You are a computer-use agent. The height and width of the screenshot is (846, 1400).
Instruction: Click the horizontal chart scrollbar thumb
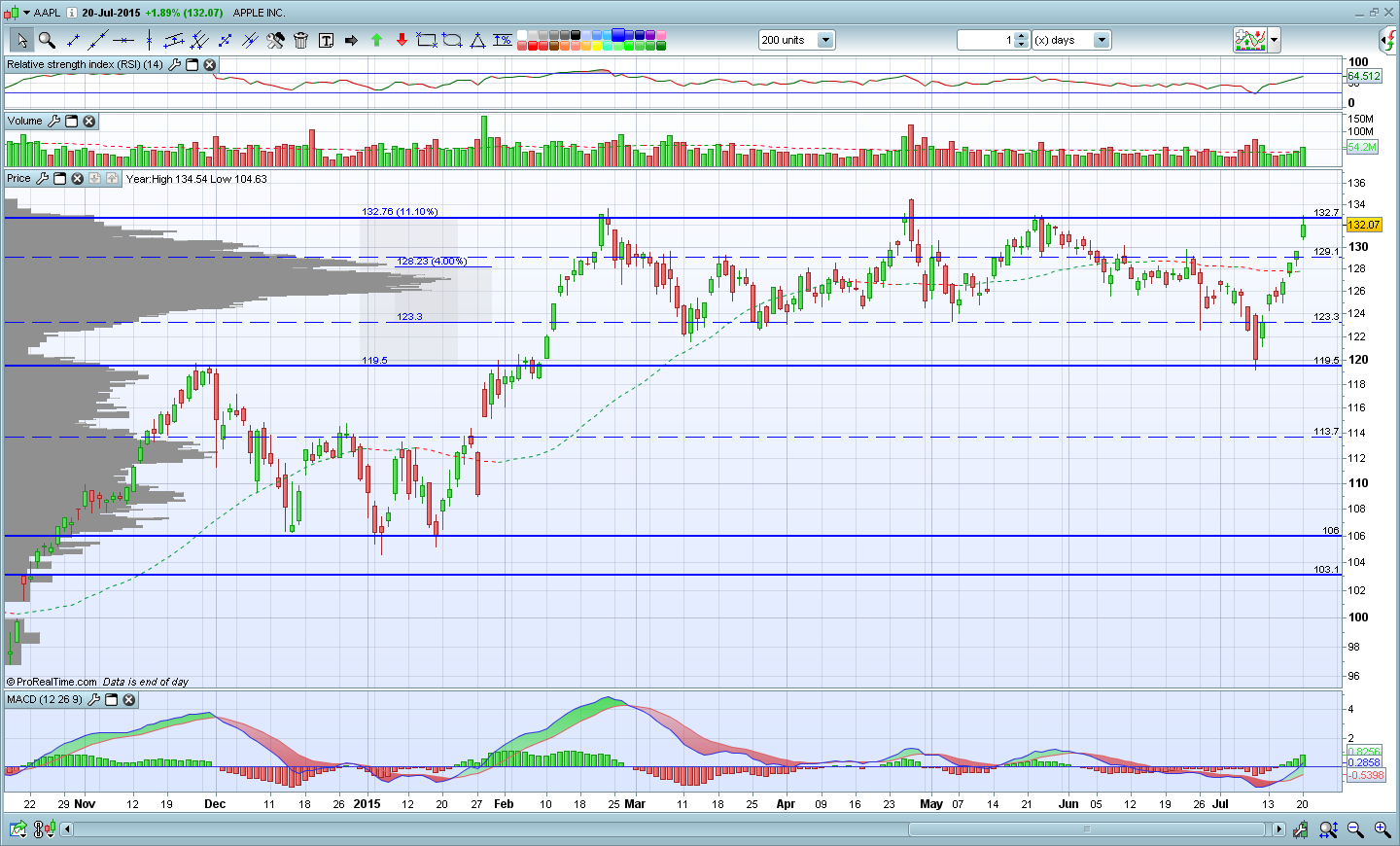tap(1087, 829)
